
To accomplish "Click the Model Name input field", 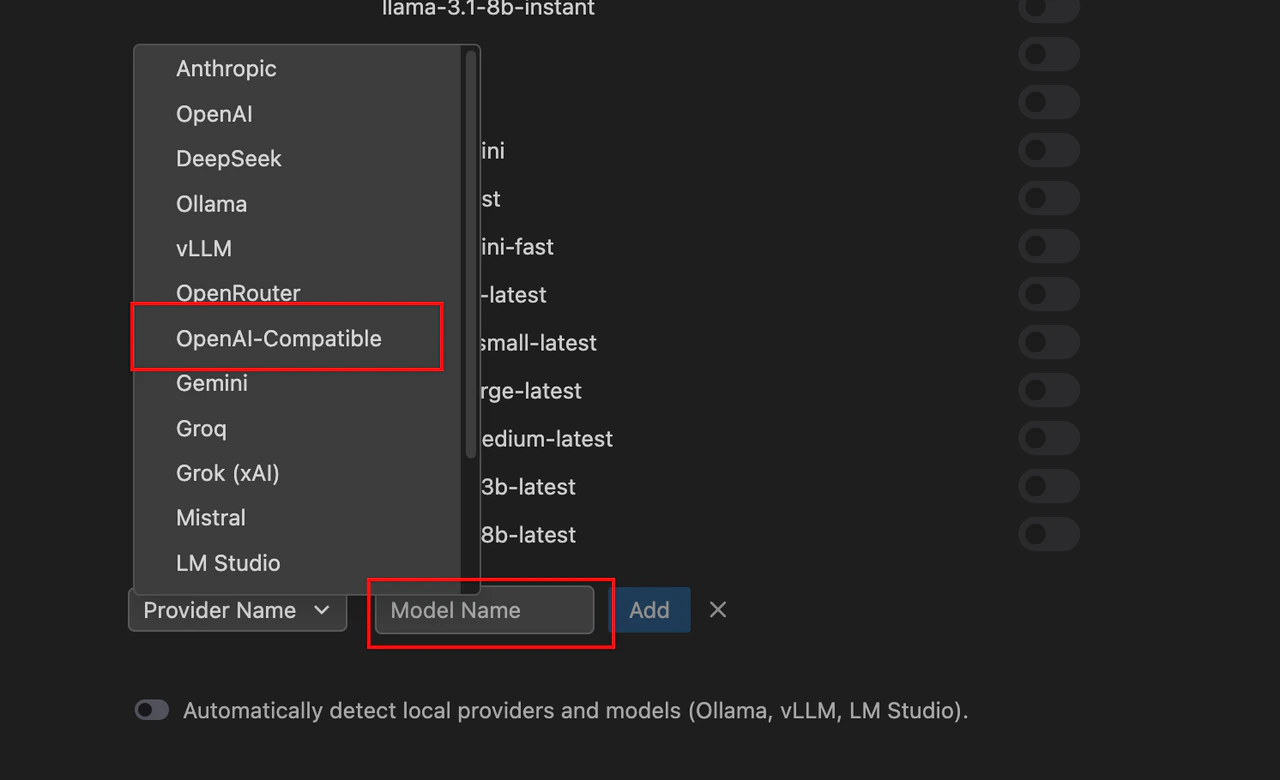I will click(484, 610).
